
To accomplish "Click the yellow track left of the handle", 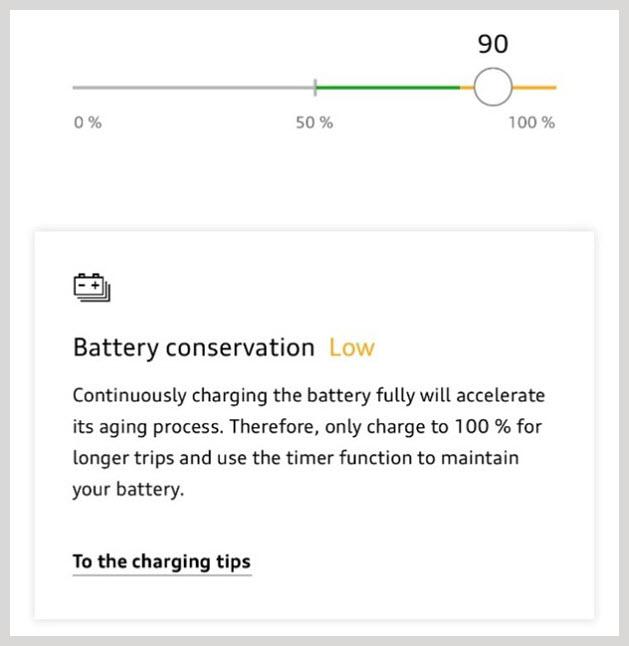I will pyautogui.click(x=467, y=88).
